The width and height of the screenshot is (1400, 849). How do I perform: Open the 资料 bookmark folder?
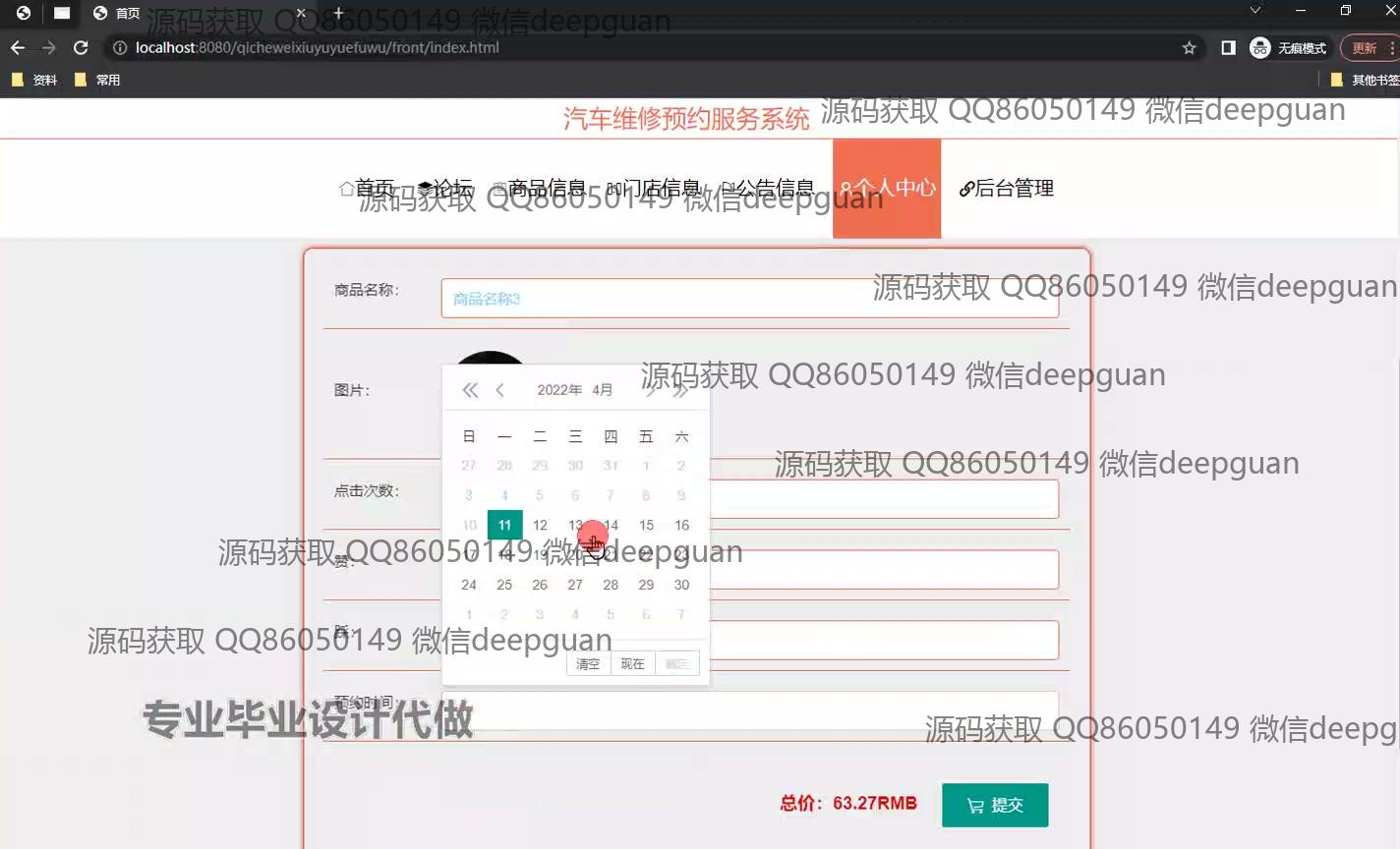pyautogui.click(x=34, y=80)
